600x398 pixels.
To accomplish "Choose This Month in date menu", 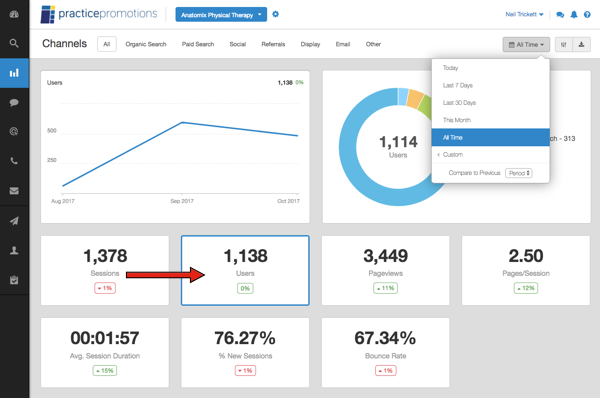I will coord(491,120).
